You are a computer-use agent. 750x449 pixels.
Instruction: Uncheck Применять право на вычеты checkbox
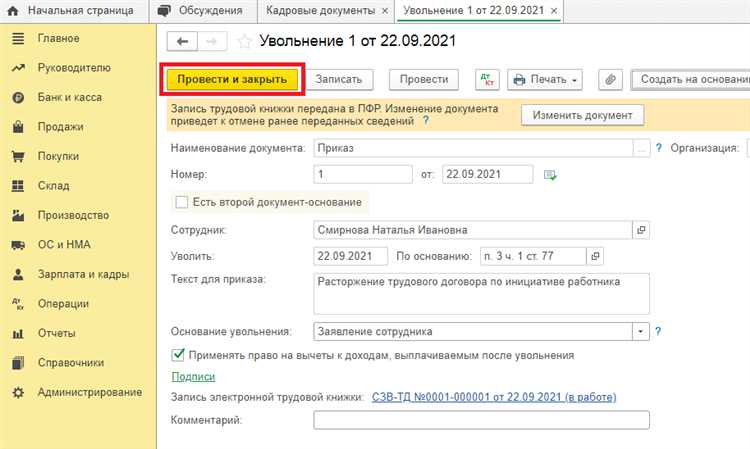(177, 355)
